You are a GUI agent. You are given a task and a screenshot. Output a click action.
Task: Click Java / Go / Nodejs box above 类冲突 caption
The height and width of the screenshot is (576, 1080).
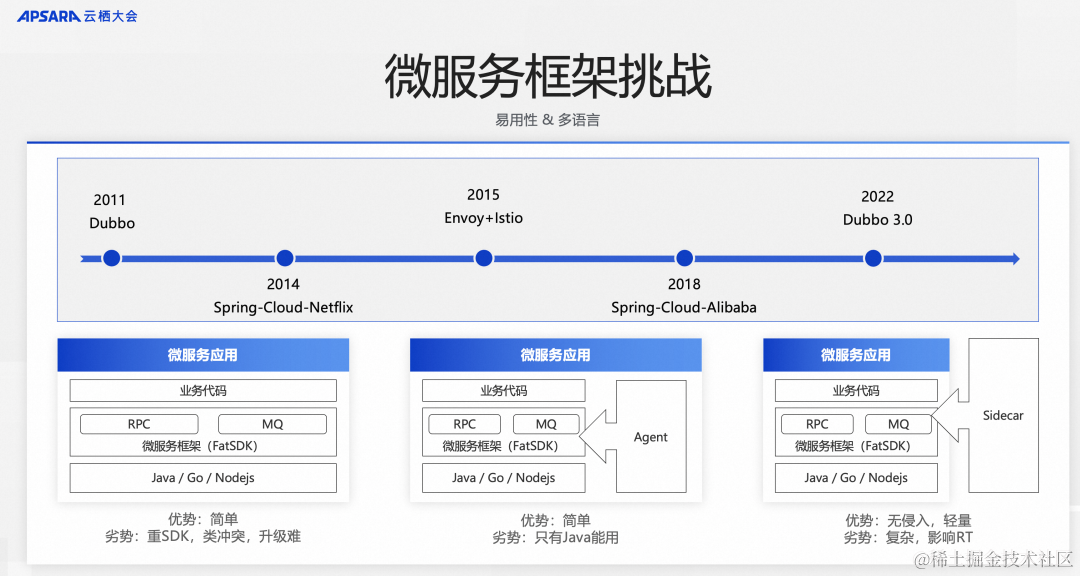203,477
